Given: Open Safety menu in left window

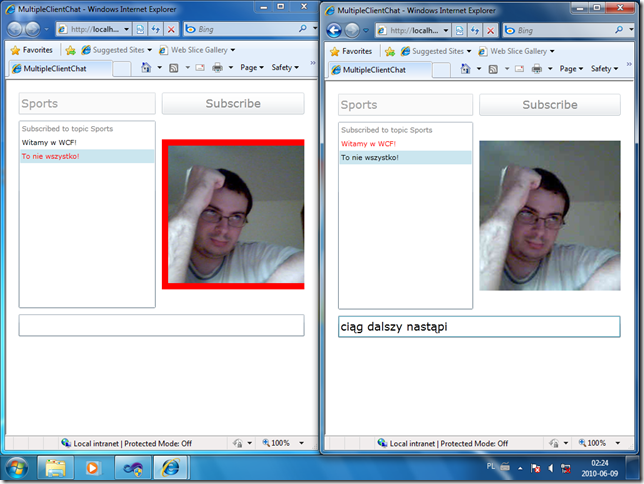Looking at the screenshot, I should tap(285, 67).
